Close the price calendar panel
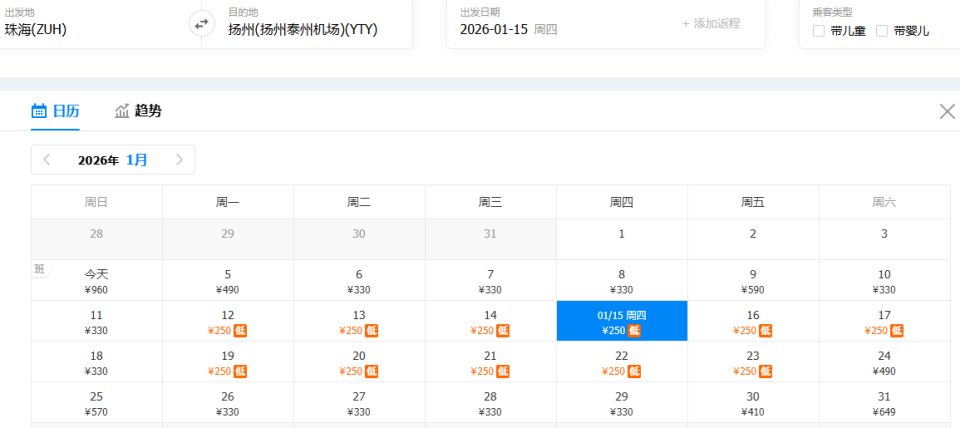This screenshot has height=428, width=960. click(x=947, y=111)
